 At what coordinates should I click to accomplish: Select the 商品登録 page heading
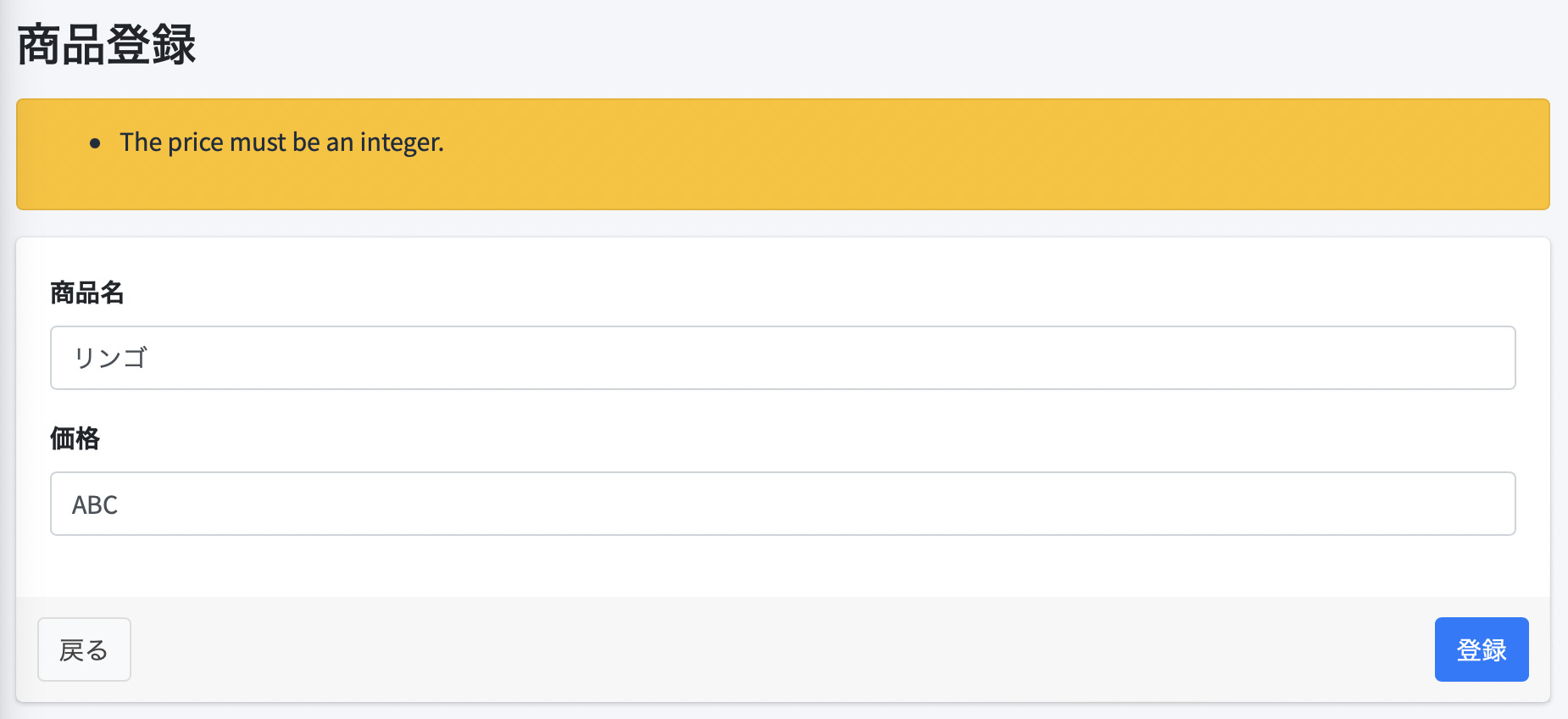[107, 45]
